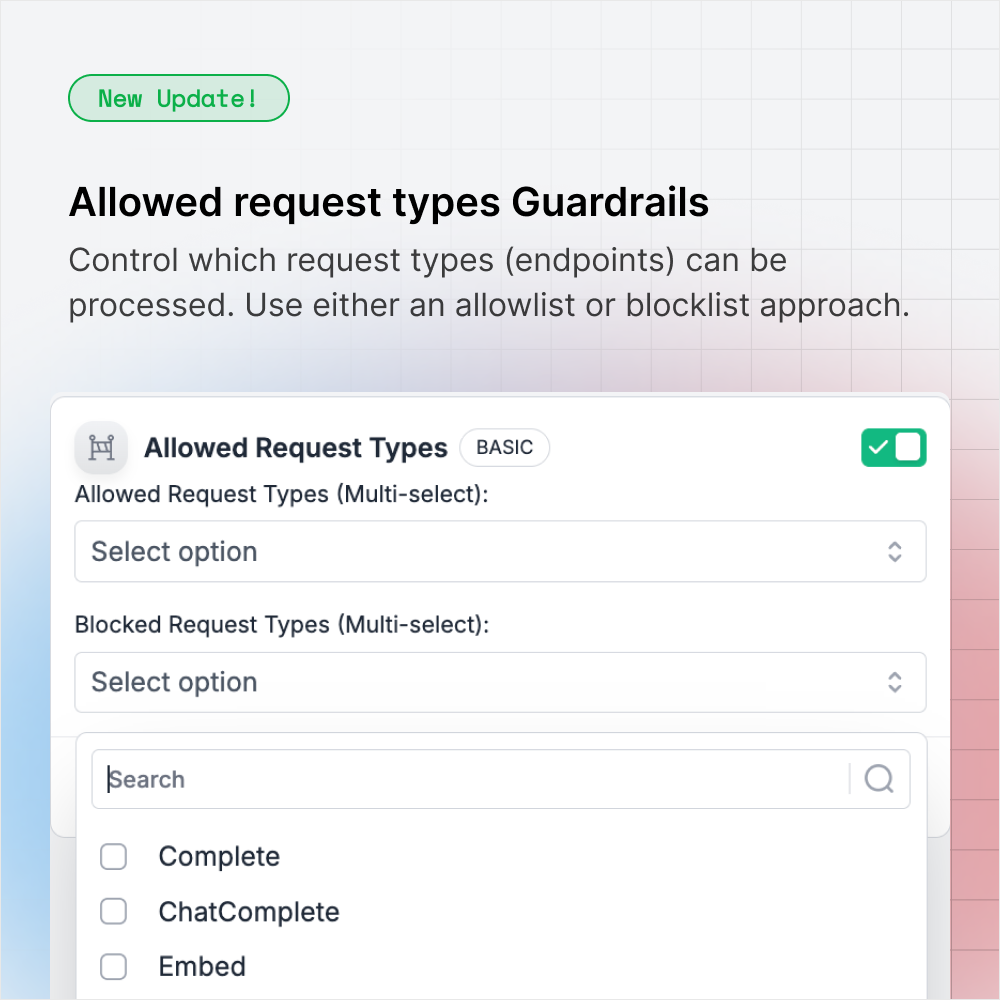This screenshot has height=1000, width=1000.
Task: Click the BASIC badge
Action: 504,447
